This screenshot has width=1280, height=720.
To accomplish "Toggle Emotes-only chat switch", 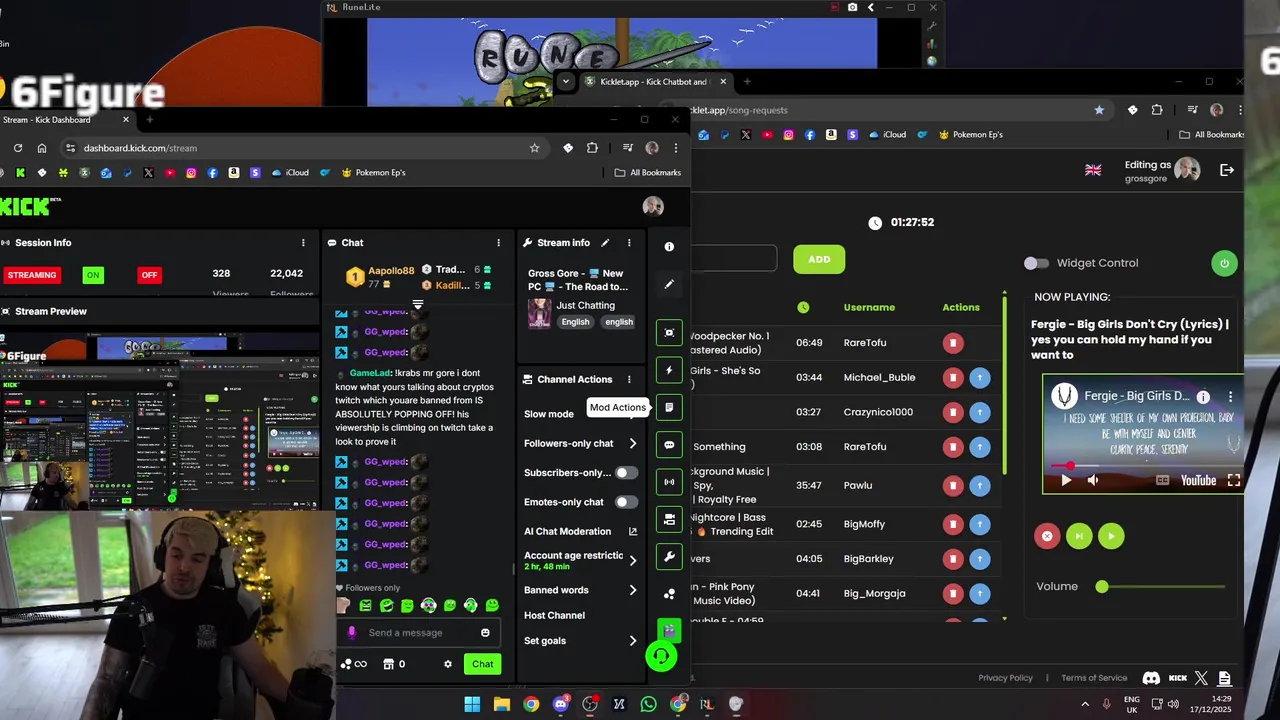I will pos(626,502).
